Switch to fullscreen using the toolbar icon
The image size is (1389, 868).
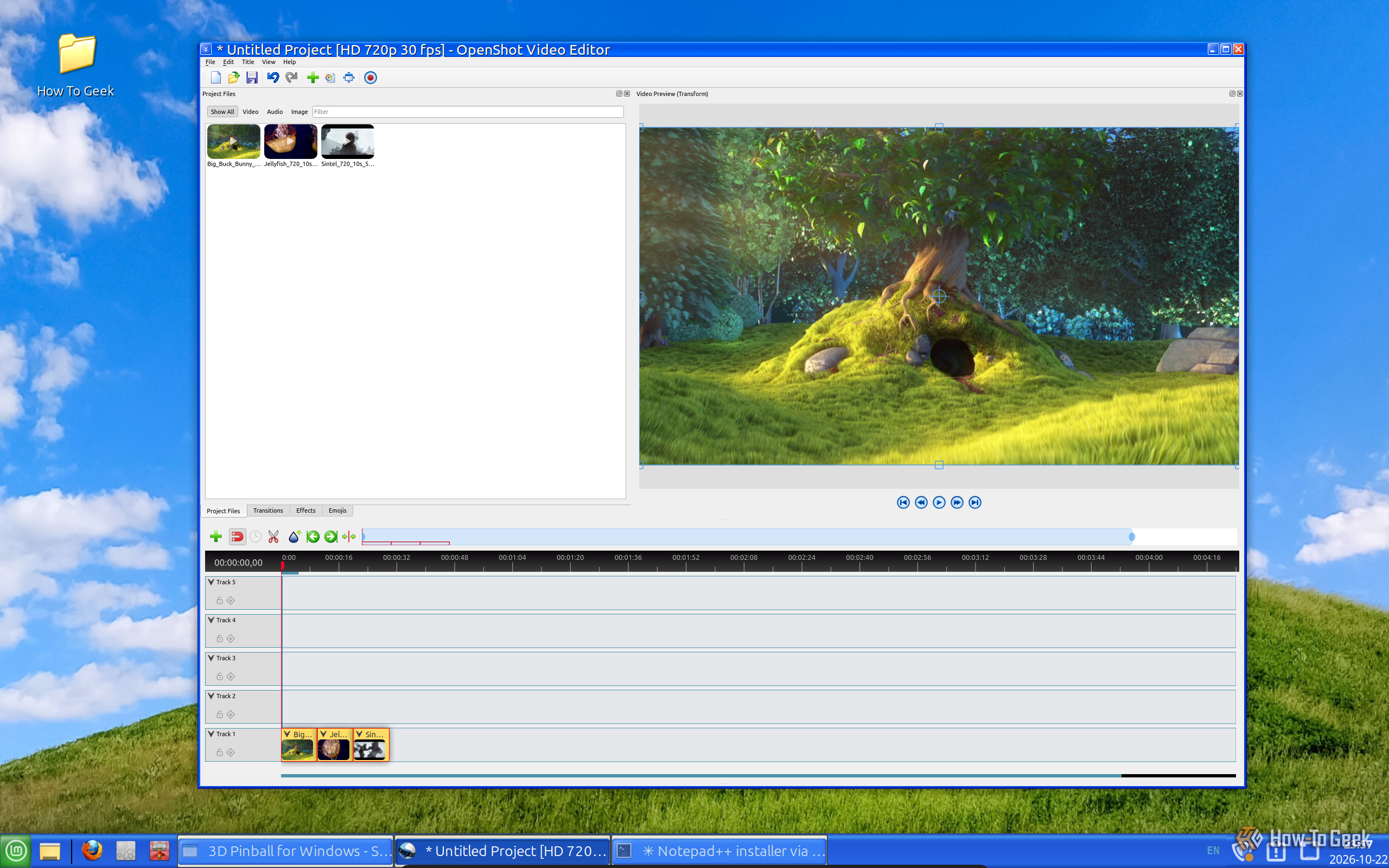pyautogui.click(x=349, y=78)
